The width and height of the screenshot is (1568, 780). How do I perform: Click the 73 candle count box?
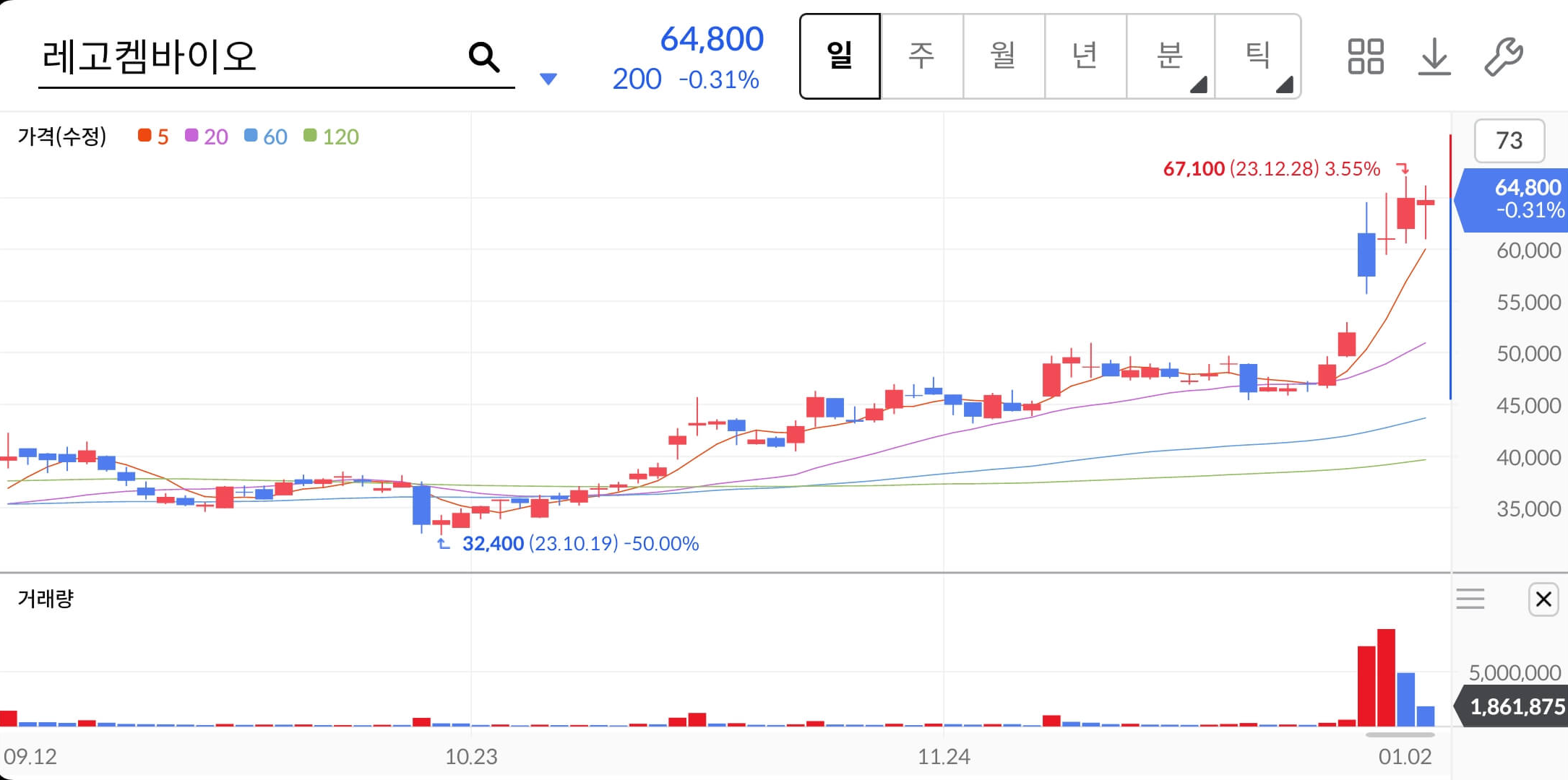(1509, 140)
